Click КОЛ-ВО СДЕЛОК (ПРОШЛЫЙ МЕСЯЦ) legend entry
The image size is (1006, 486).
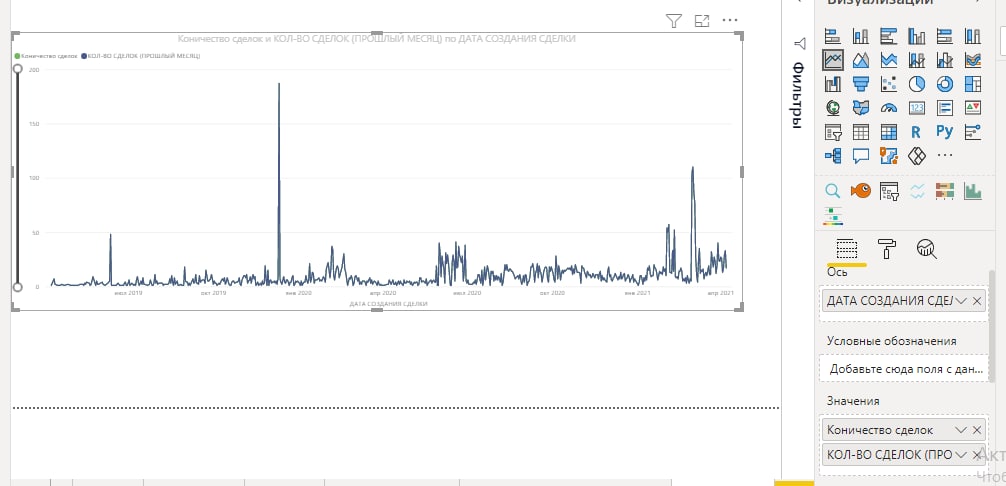pos(141,56)
